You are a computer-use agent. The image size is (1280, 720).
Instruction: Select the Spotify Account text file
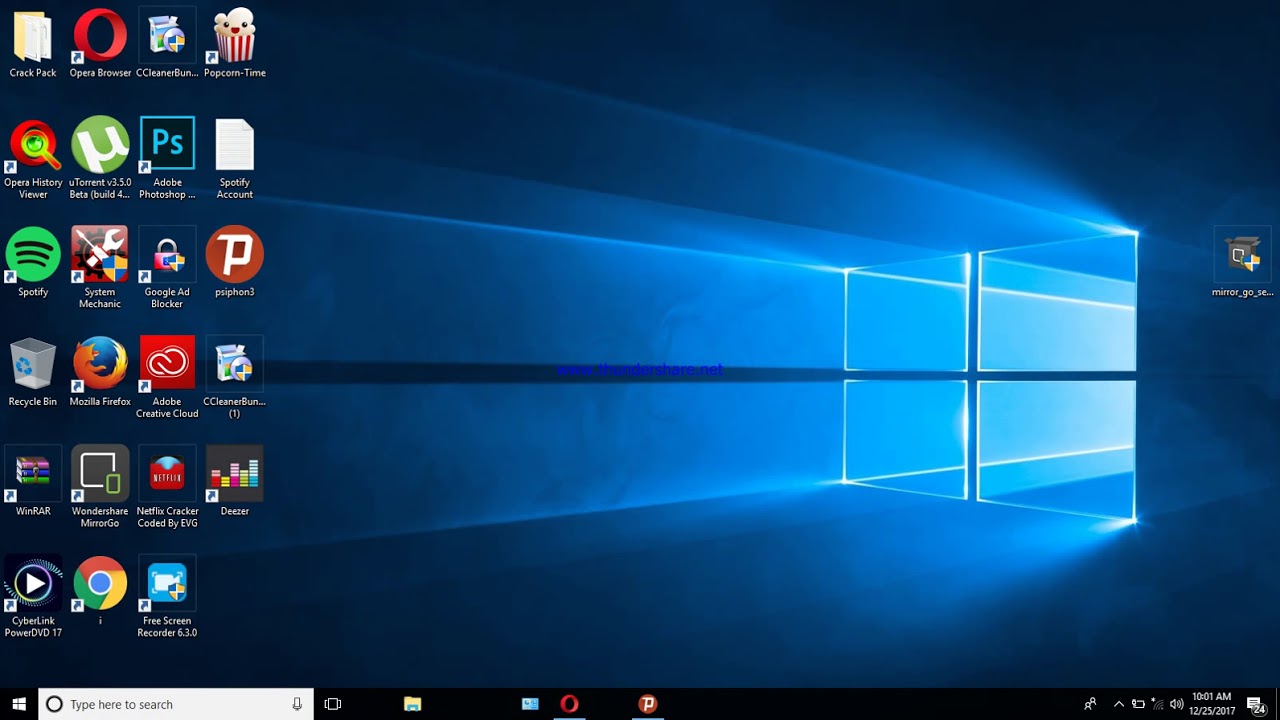pos(235,160)
